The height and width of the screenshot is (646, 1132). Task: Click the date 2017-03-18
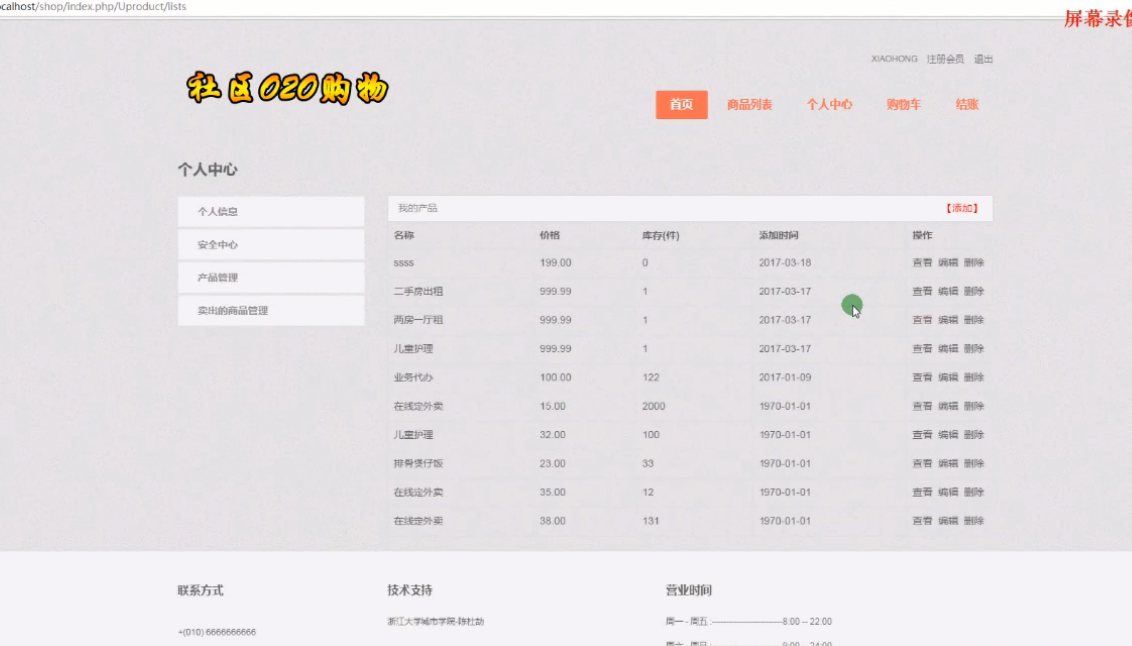[x=785, y=263]
